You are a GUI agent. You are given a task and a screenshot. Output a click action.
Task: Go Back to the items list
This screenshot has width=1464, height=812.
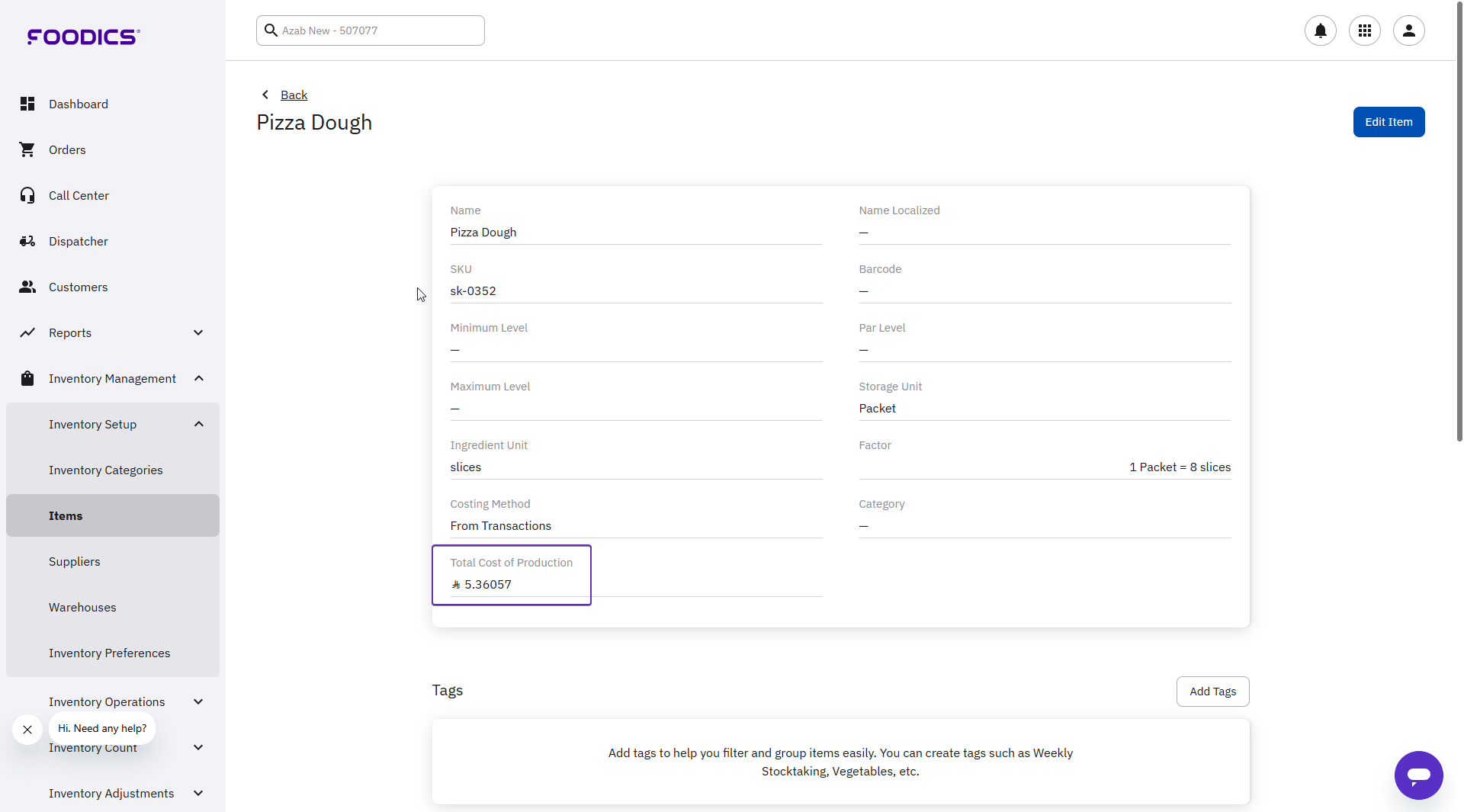coord(294,95)
